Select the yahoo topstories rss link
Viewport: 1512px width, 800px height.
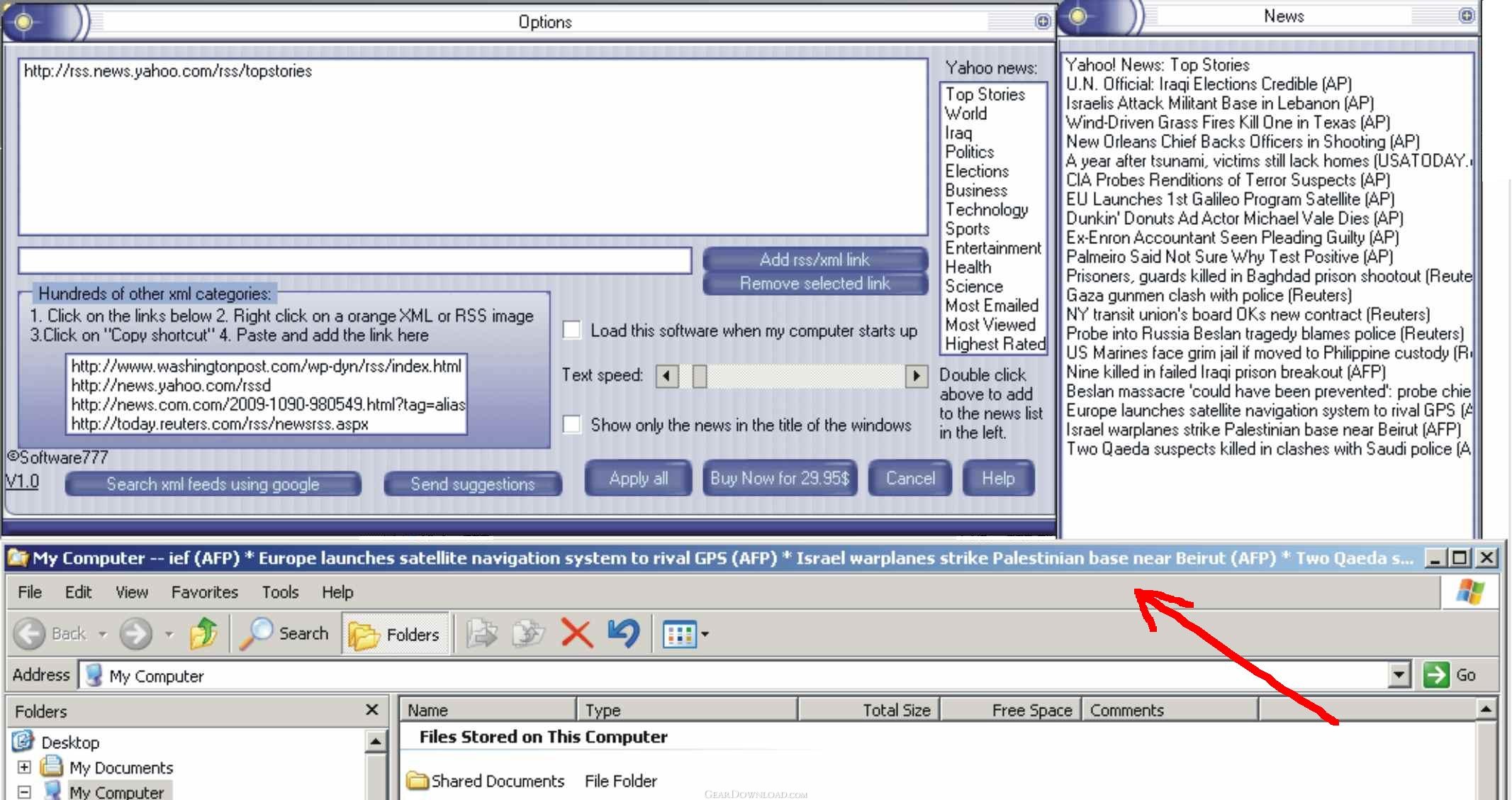[168, 71]
